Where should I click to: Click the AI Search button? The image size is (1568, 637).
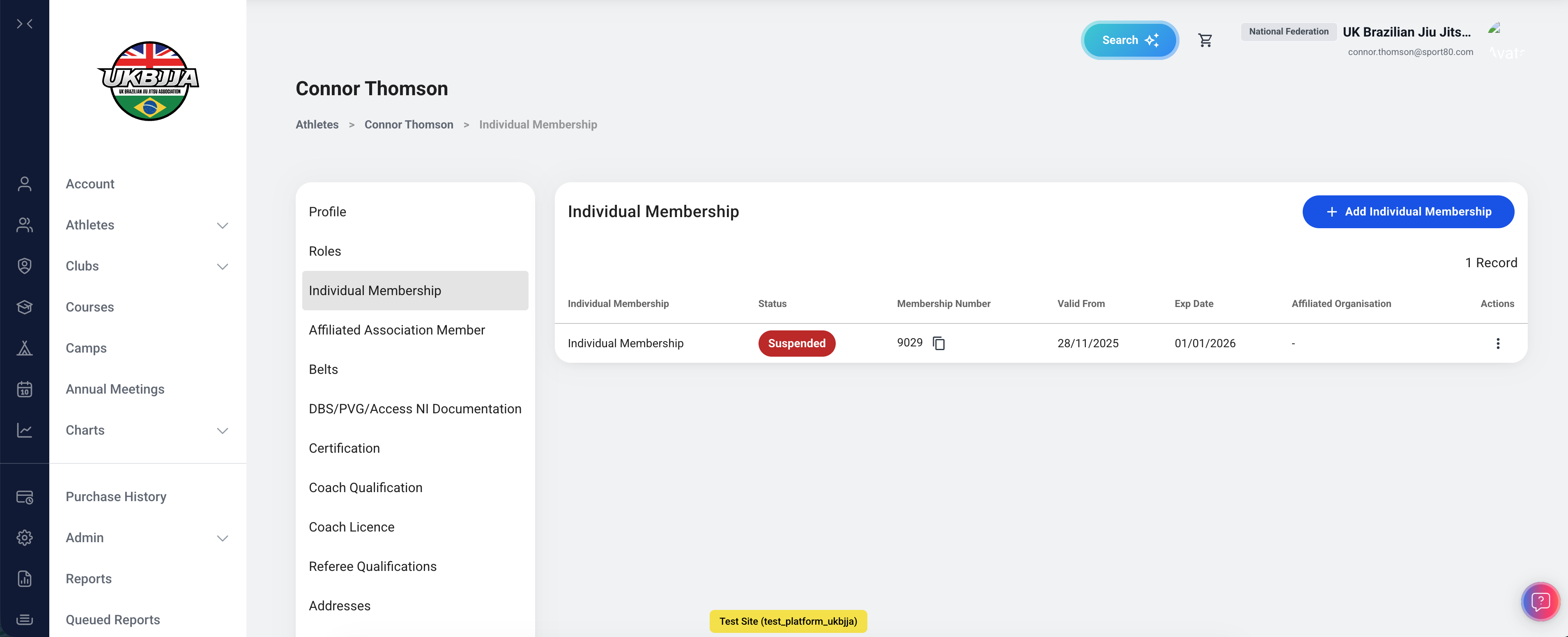pos(1129,40)
